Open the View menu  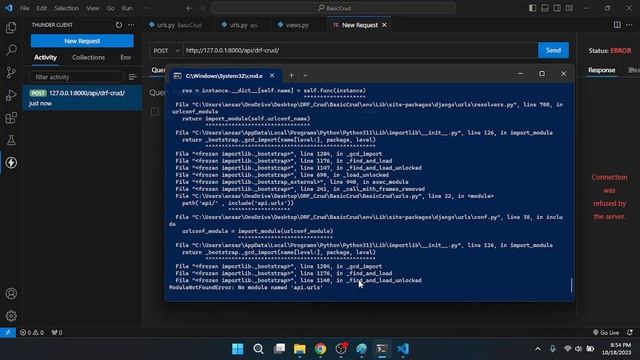click(93, 8)
